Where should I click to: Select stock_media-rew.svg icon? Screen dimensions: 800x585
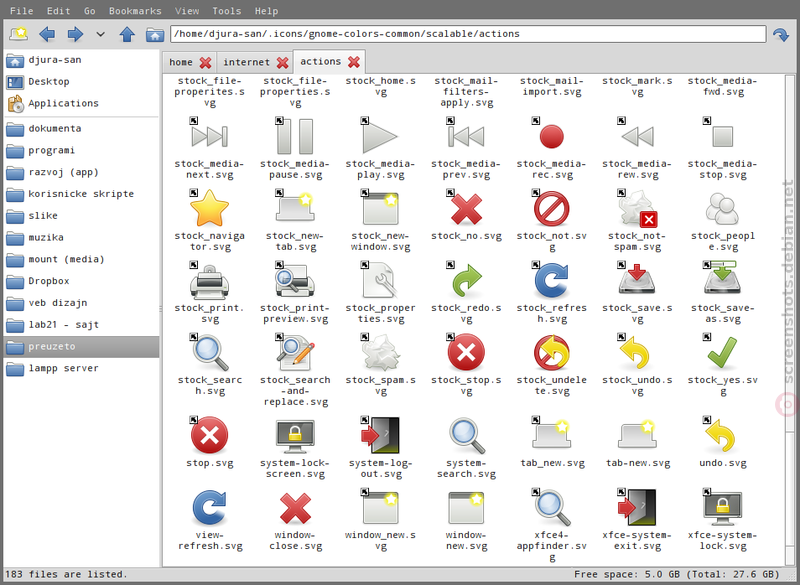point(637,136)
